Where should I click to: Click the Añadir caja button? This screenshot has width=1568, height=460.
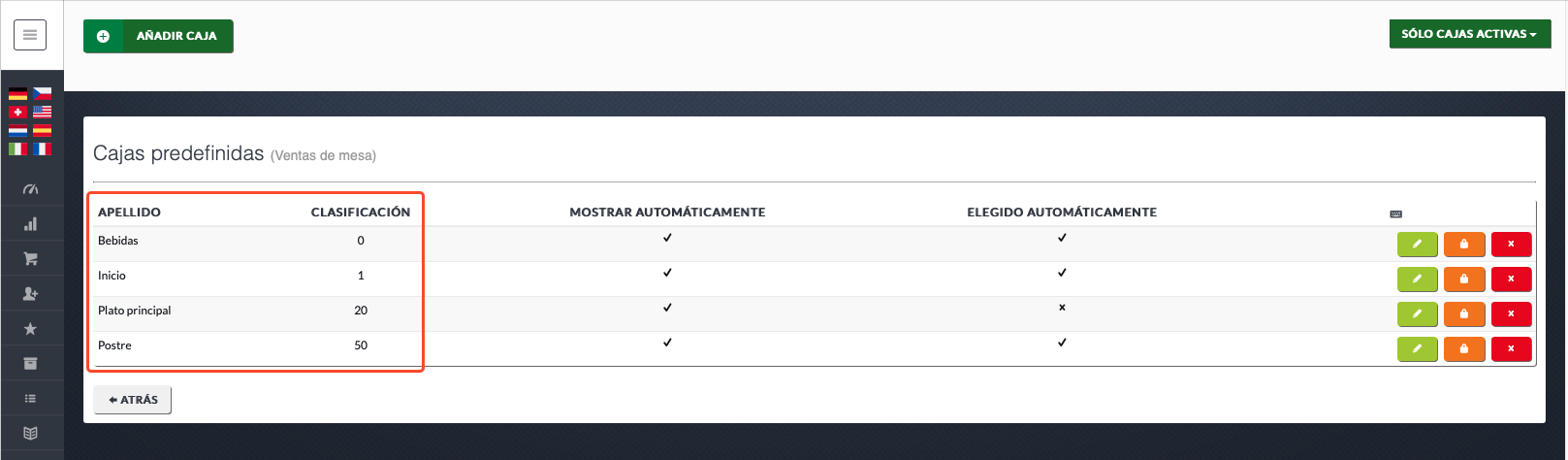[x=158, y=36]
